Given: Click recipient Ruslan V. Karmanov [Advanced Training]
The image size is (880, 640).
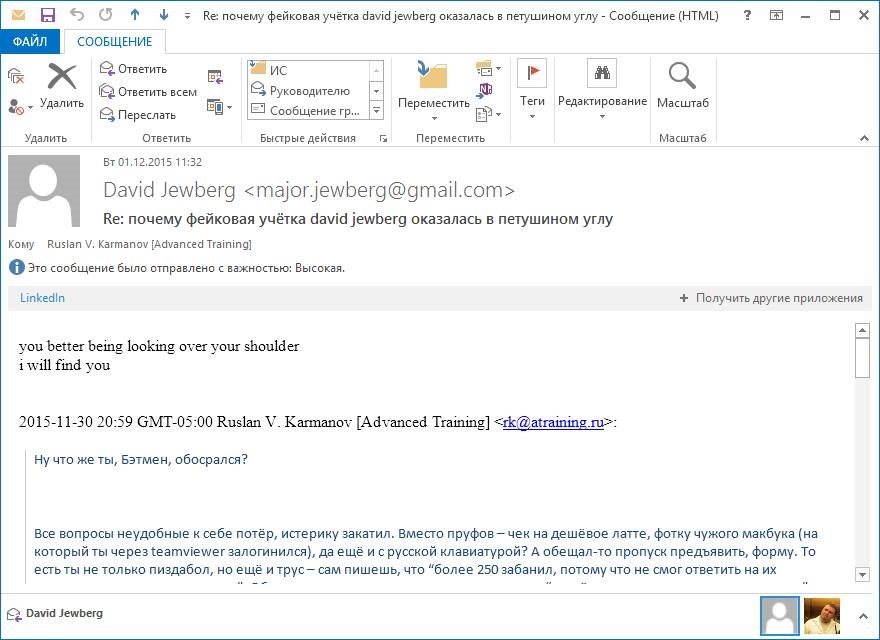Looking at the screenshot, I should (x=149, y=244).
